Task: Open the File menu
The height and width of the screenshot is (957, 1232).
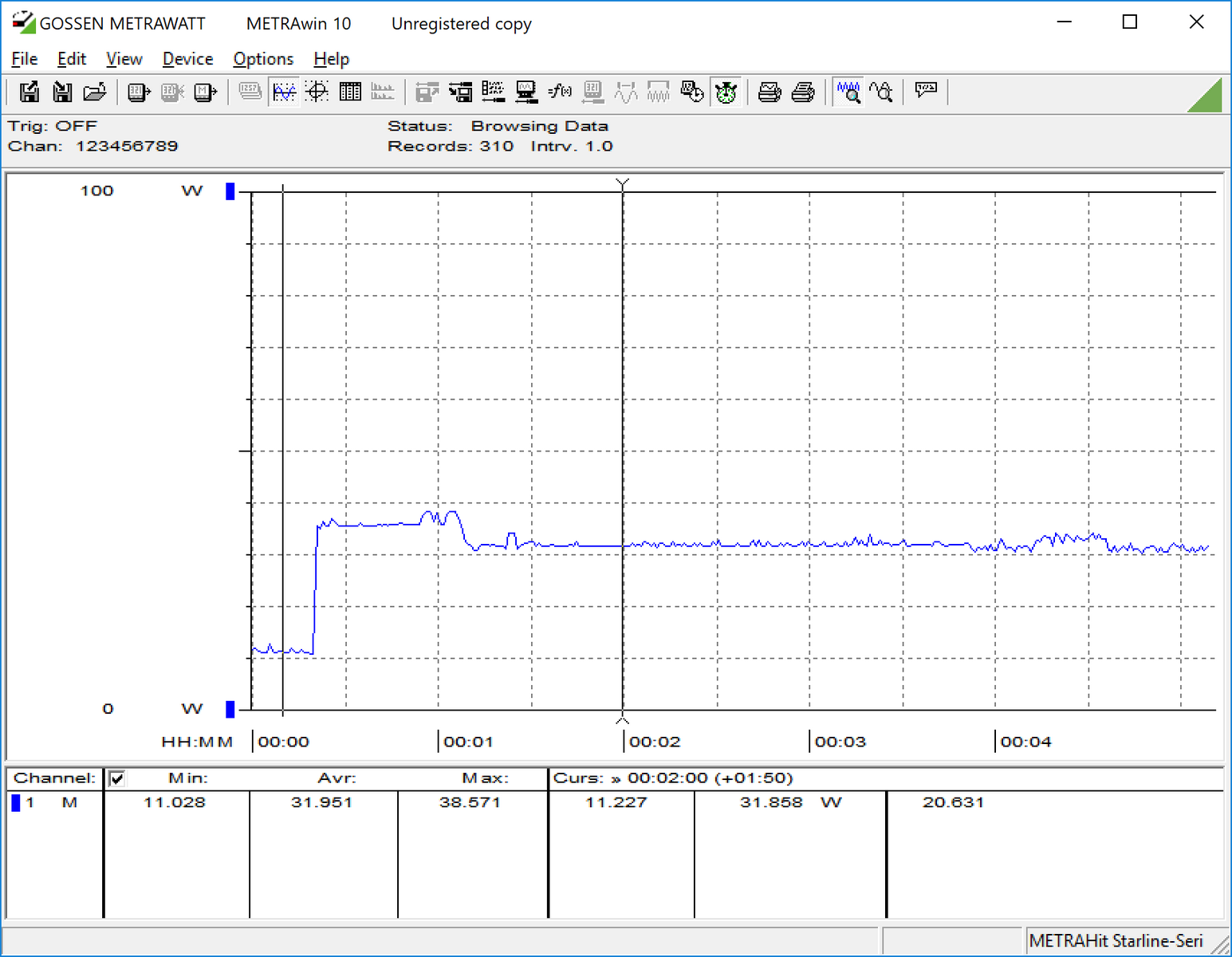Action: point(24,59)
